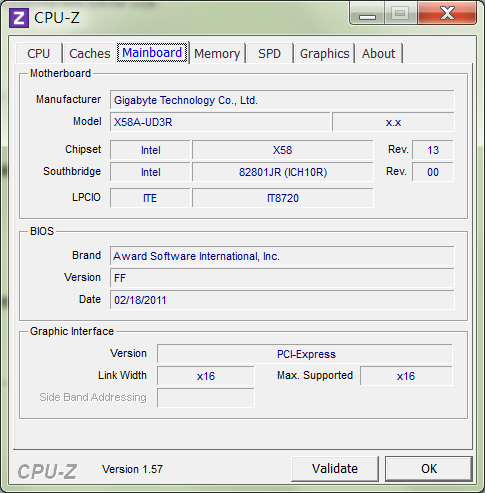
Task: Click the LPCIO chip field IT8720
Action: (x=283, y=198)
